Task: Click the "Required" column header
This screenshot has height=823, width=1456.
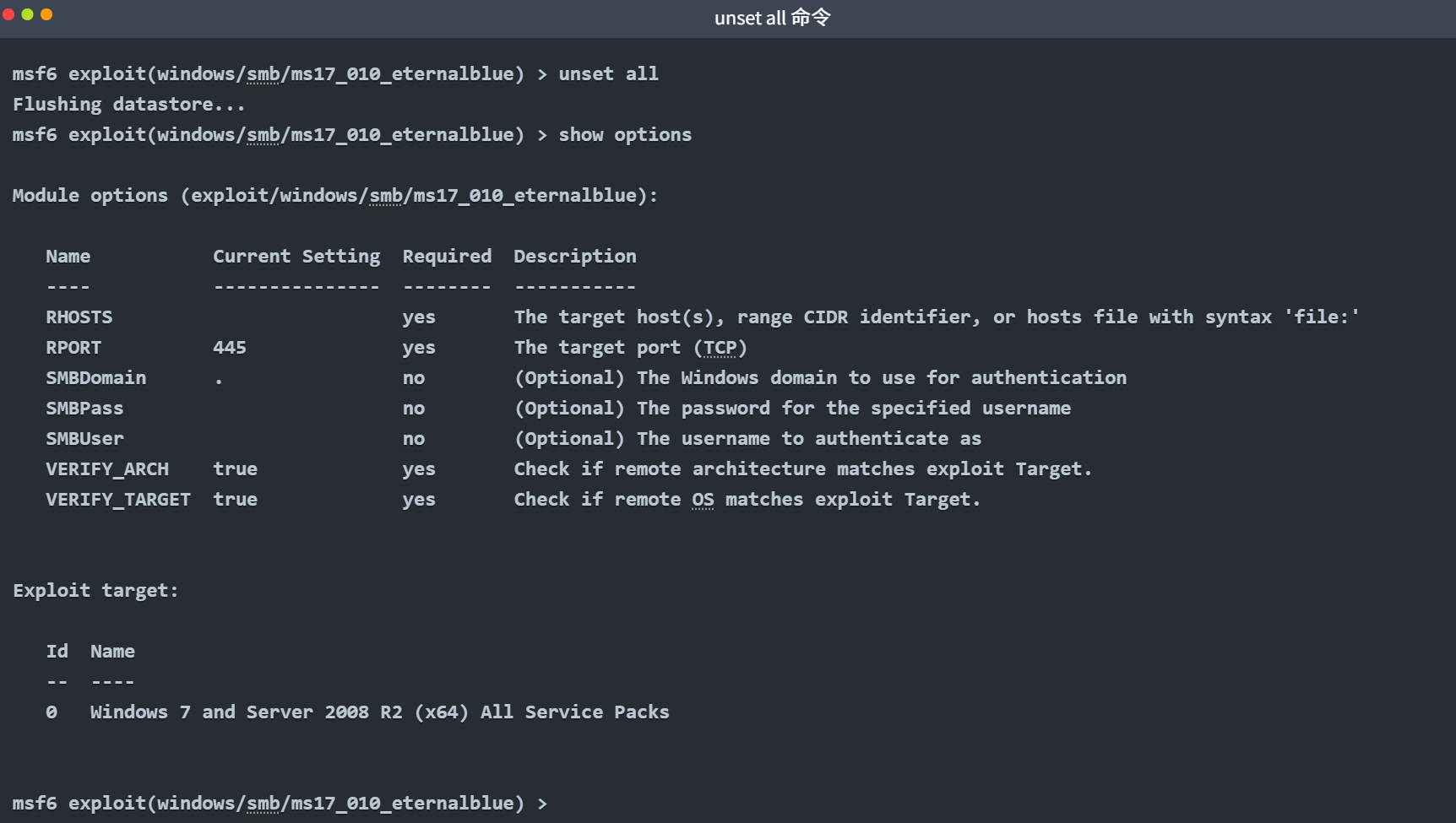Action: coord(446,257)
